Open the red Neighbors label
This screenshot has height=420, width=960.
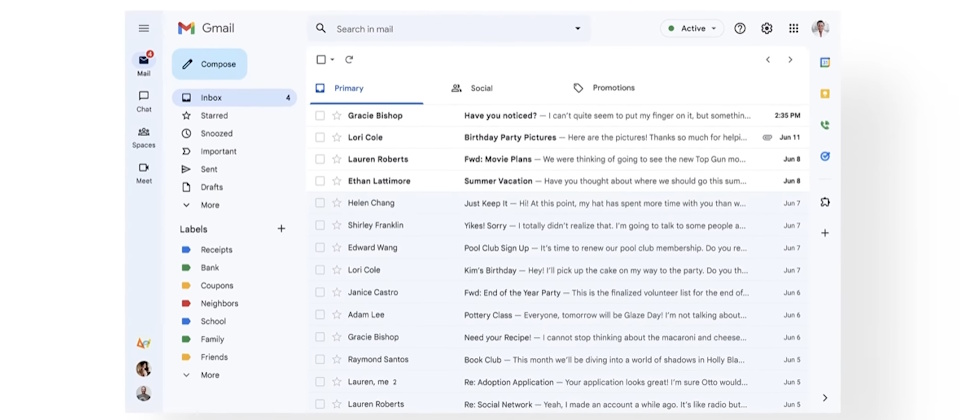pos(219,303)
